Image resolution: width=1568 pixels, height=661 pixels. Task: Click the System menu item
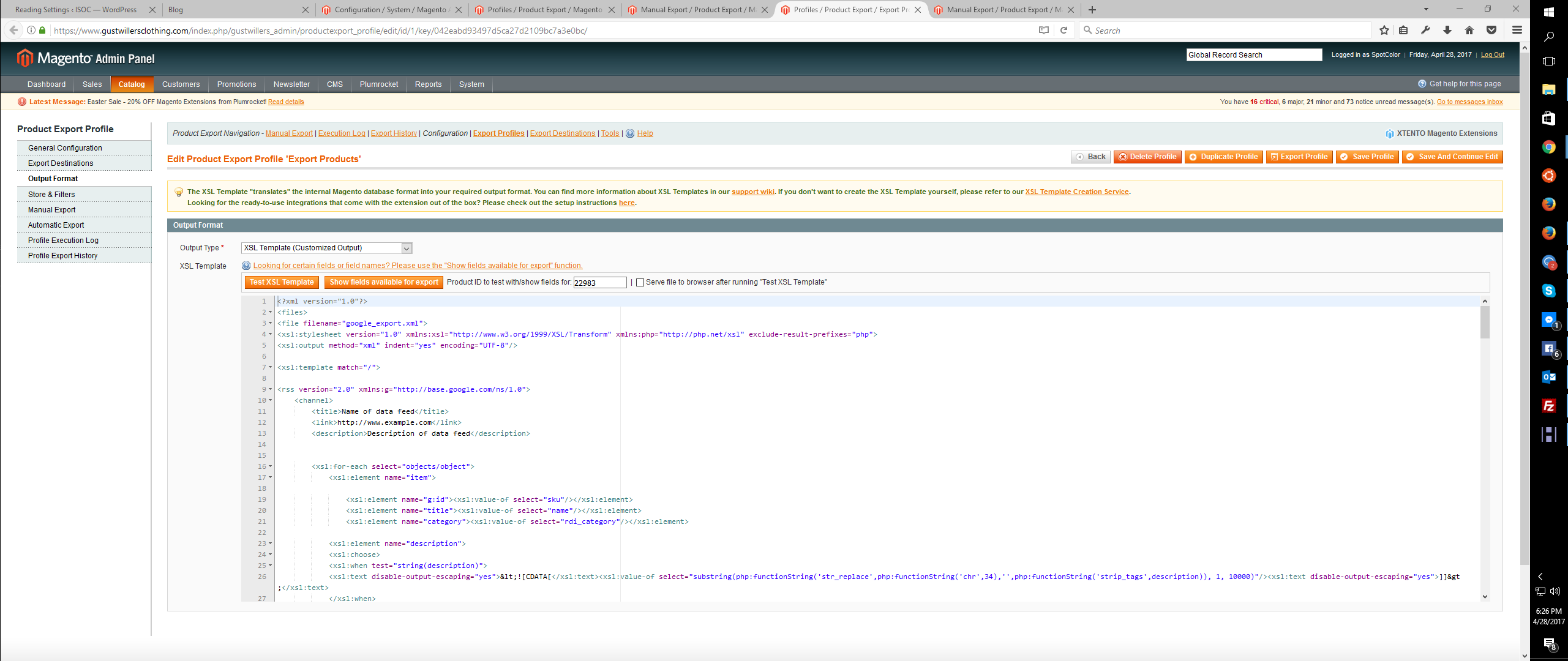tap(470, 84)
